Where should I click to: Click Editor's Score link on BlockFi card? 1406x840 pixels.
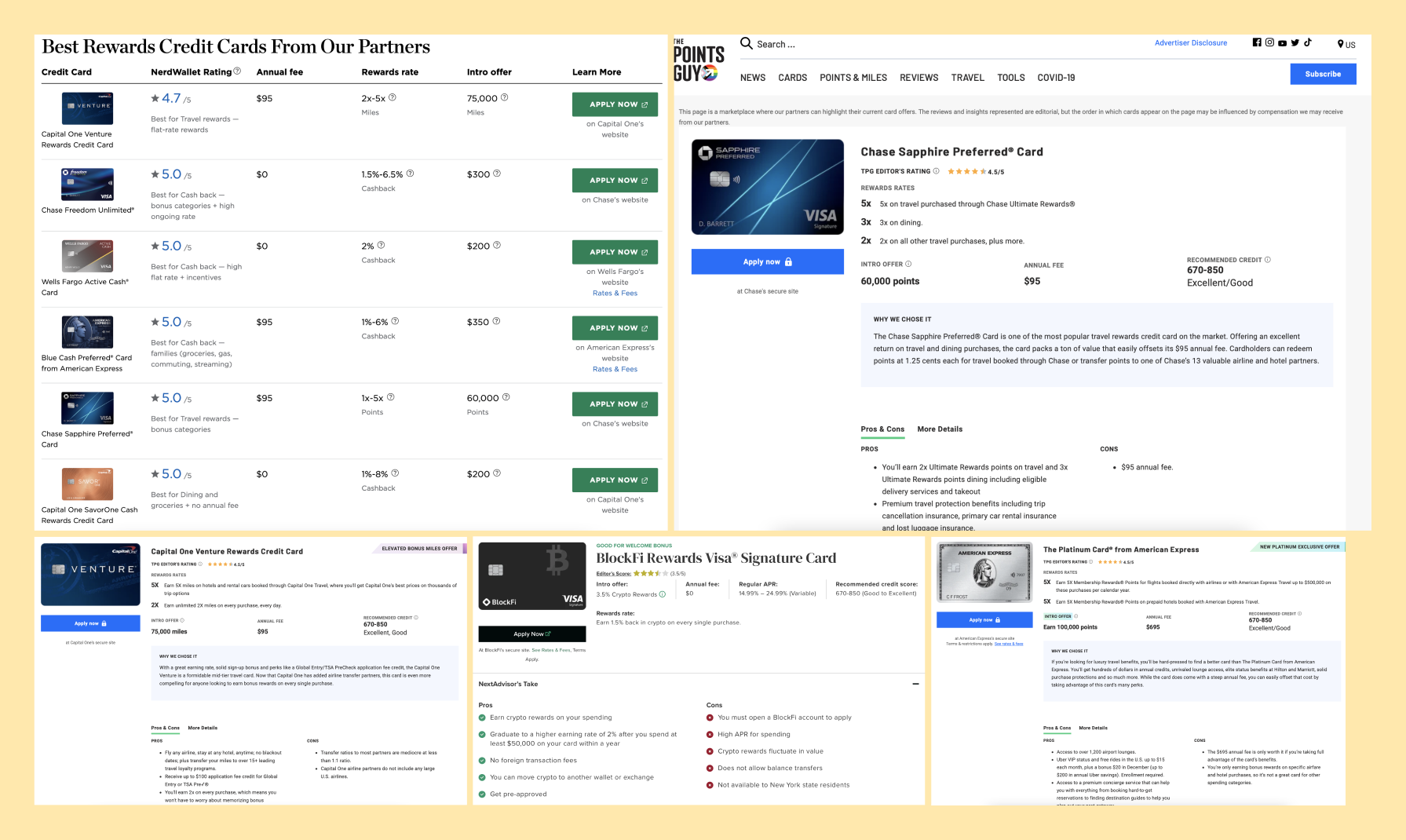tap(613, 574)
